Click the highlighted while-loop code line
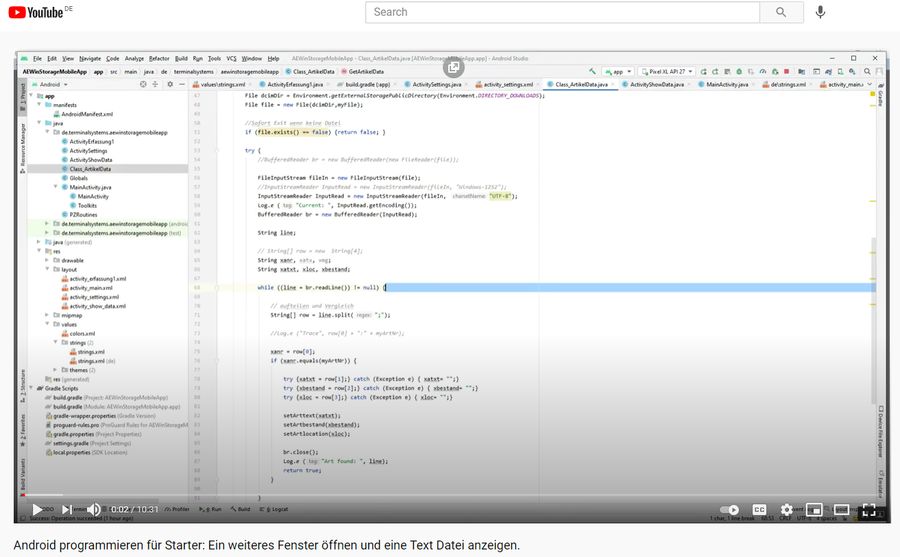 (x=531, y=288)
